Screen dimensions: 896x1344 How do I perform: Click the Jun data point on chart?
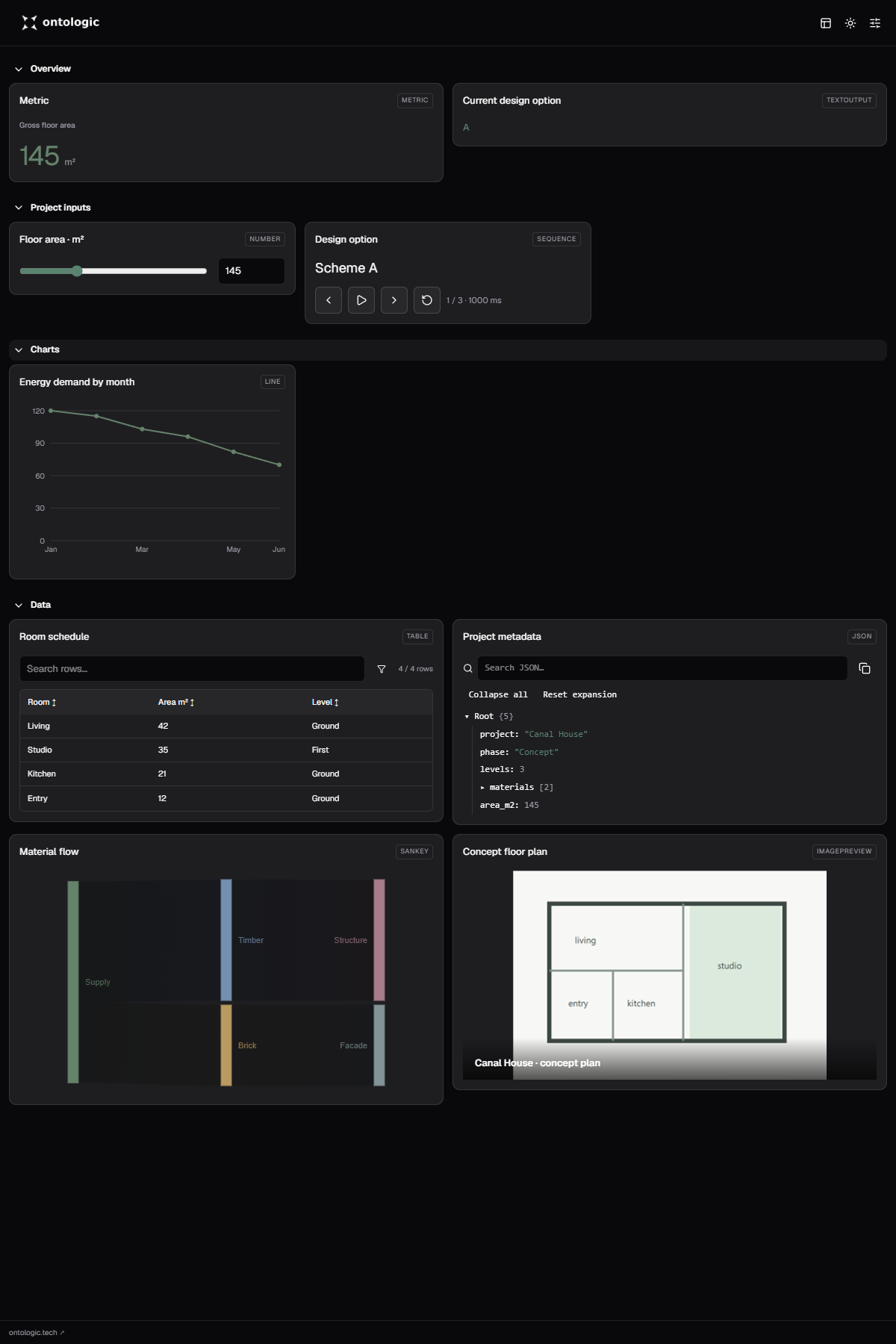pos(279,464)
